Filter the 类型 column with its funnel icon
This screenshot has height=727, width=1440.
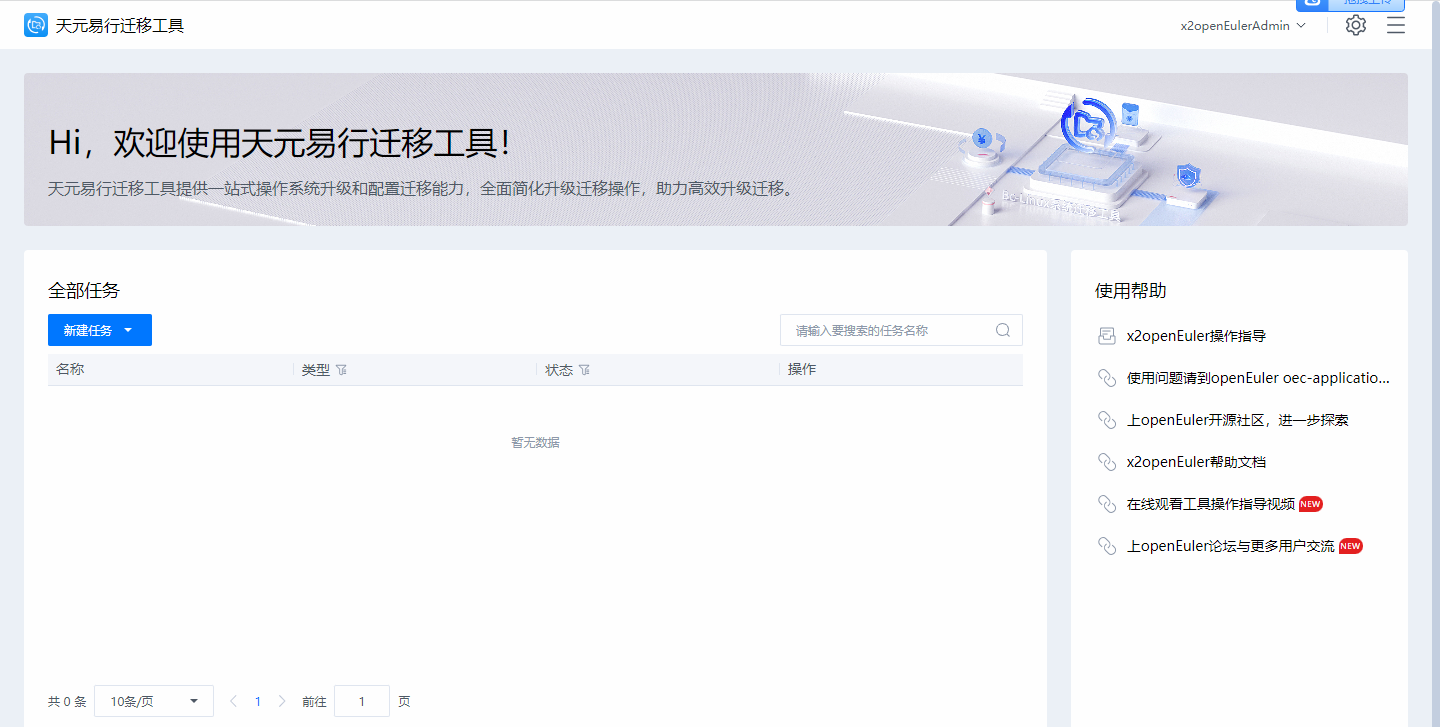(x=341, y=370)
